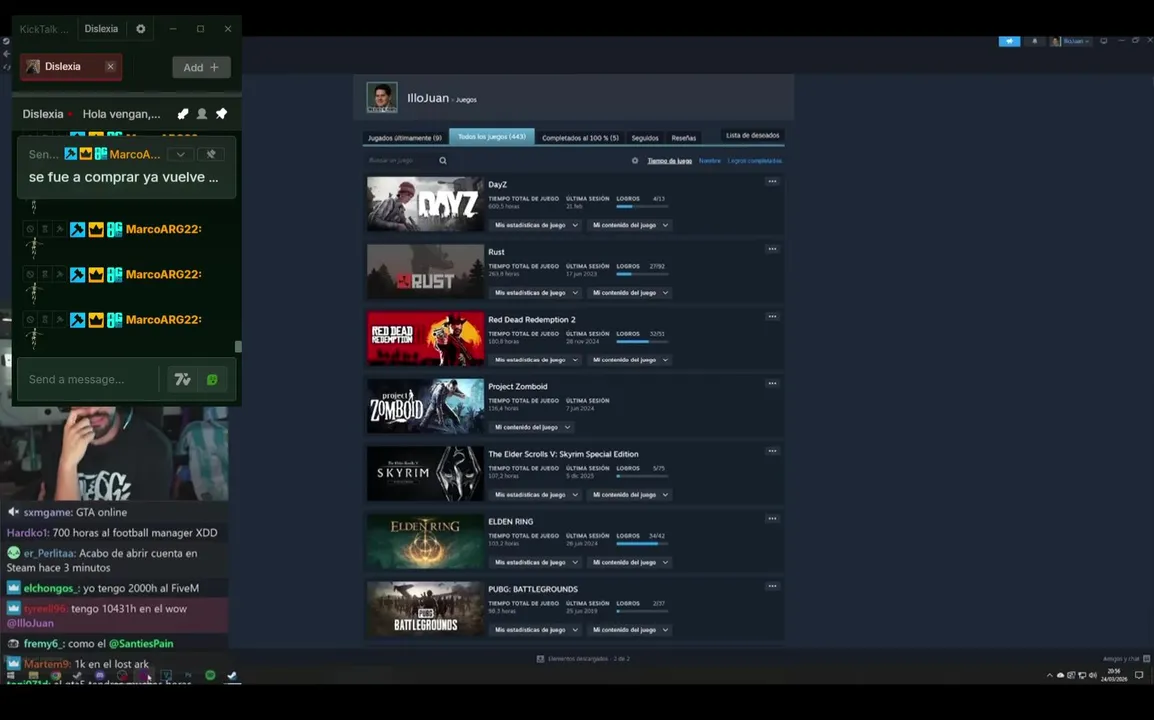Viewport: 1154px width, 720px height.
Task: Ban icon on first MarcoARG22 message
Action: tap(30, 229)
